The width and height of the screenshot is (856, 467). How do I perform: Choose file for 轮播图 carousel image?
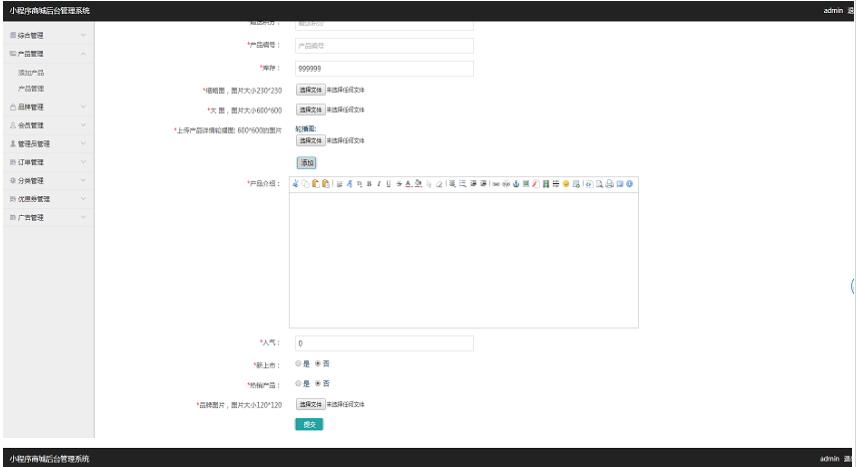(x=311, y=140)
